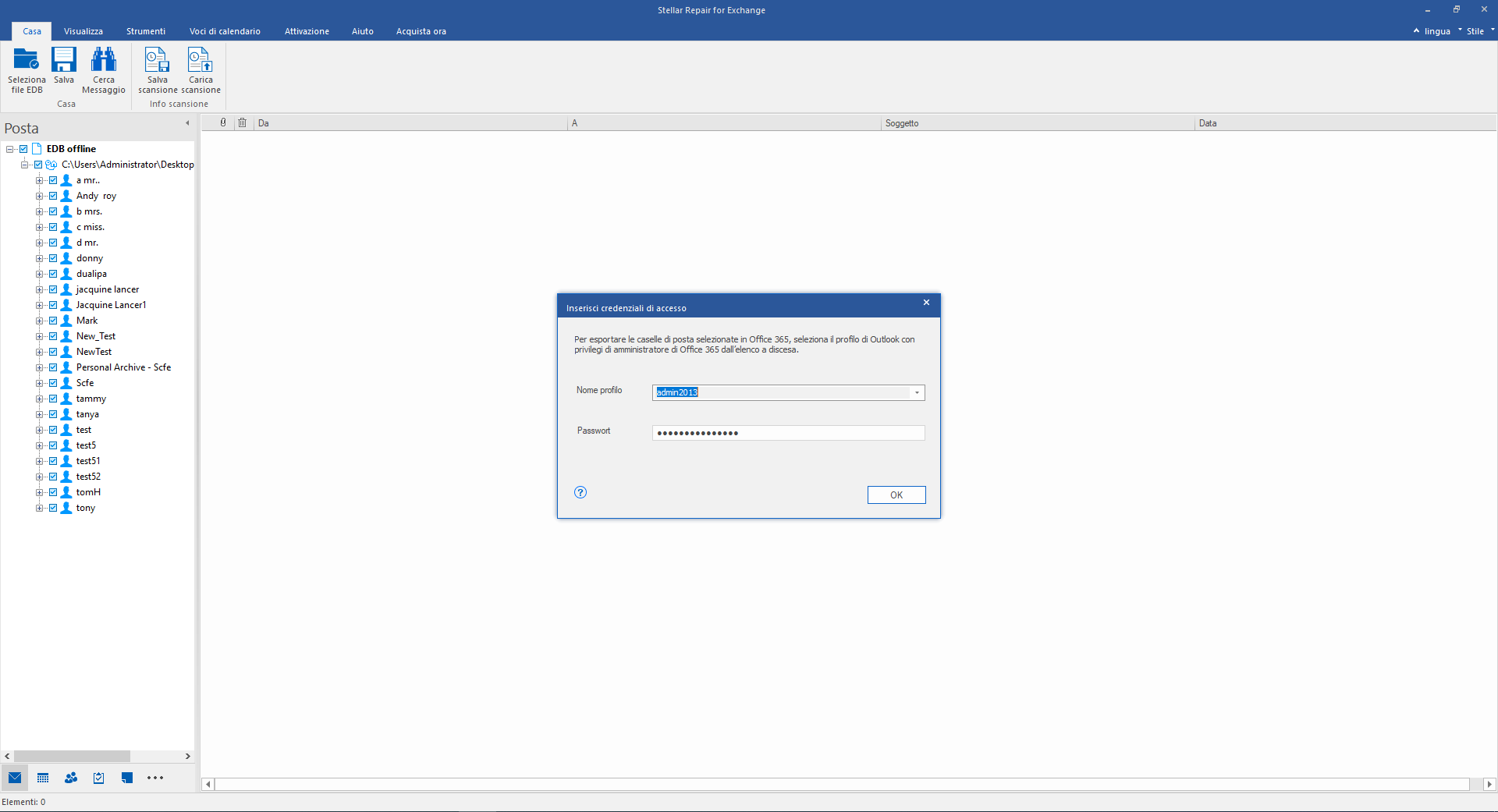Expand b mrs. mailbox node
The width and height of the screenshot is (1498, 812).
(x=39, y=211)
